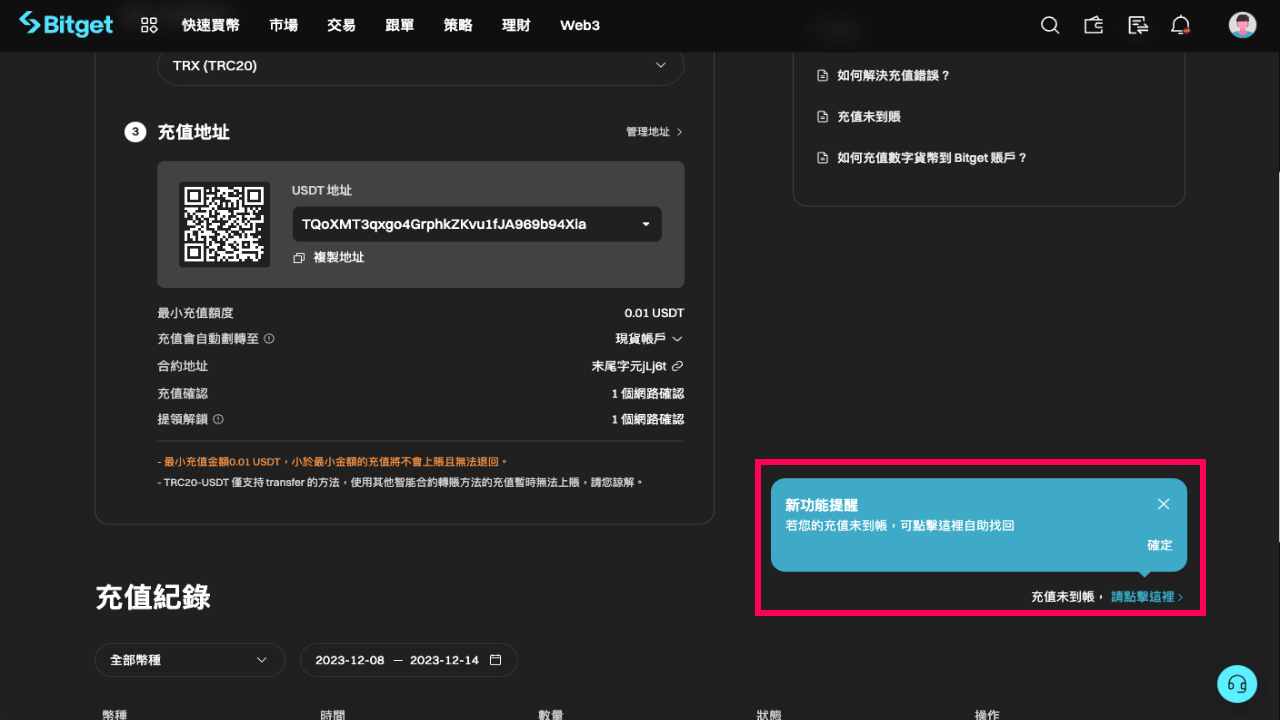Click the notification bell icon
Screen dimensions: 1280x720
(x=1180, y=25)
